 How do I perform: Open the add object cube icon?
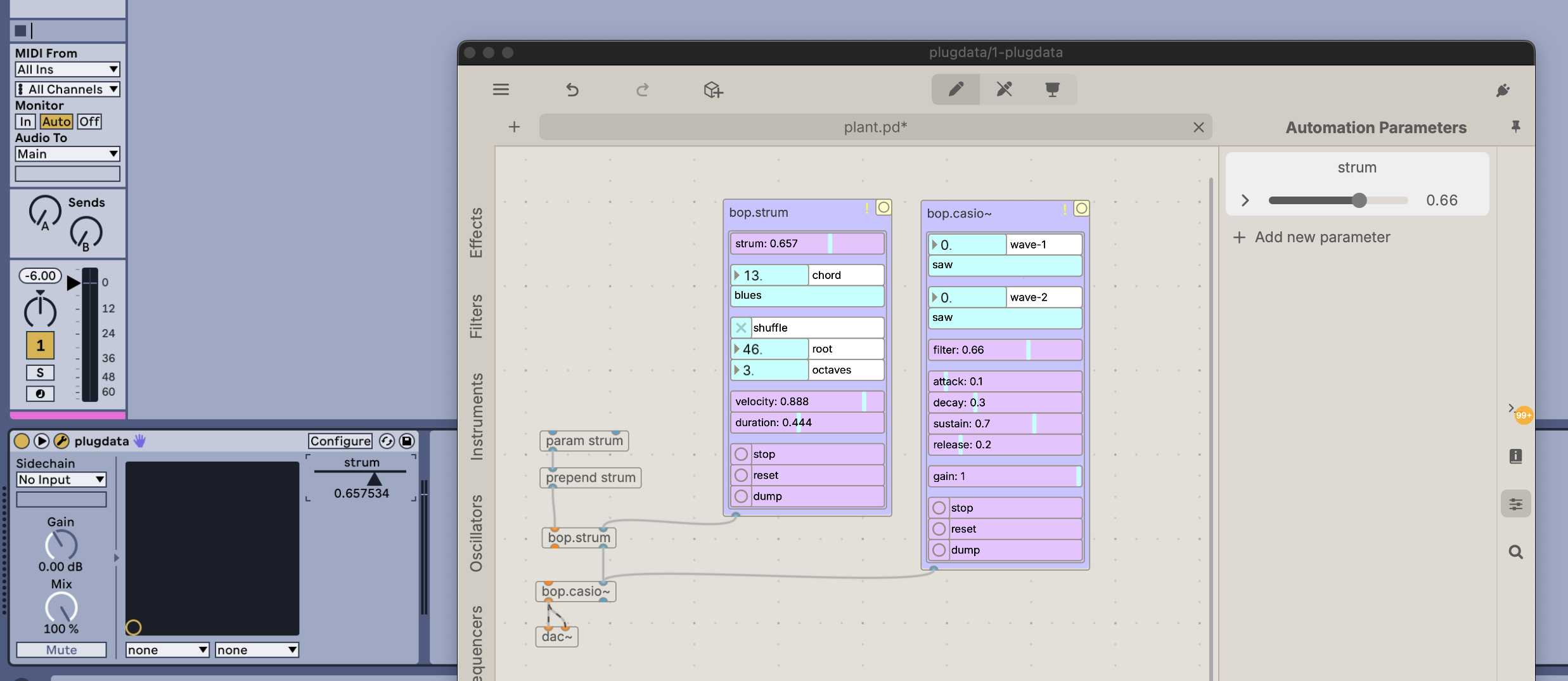point(713,89)
